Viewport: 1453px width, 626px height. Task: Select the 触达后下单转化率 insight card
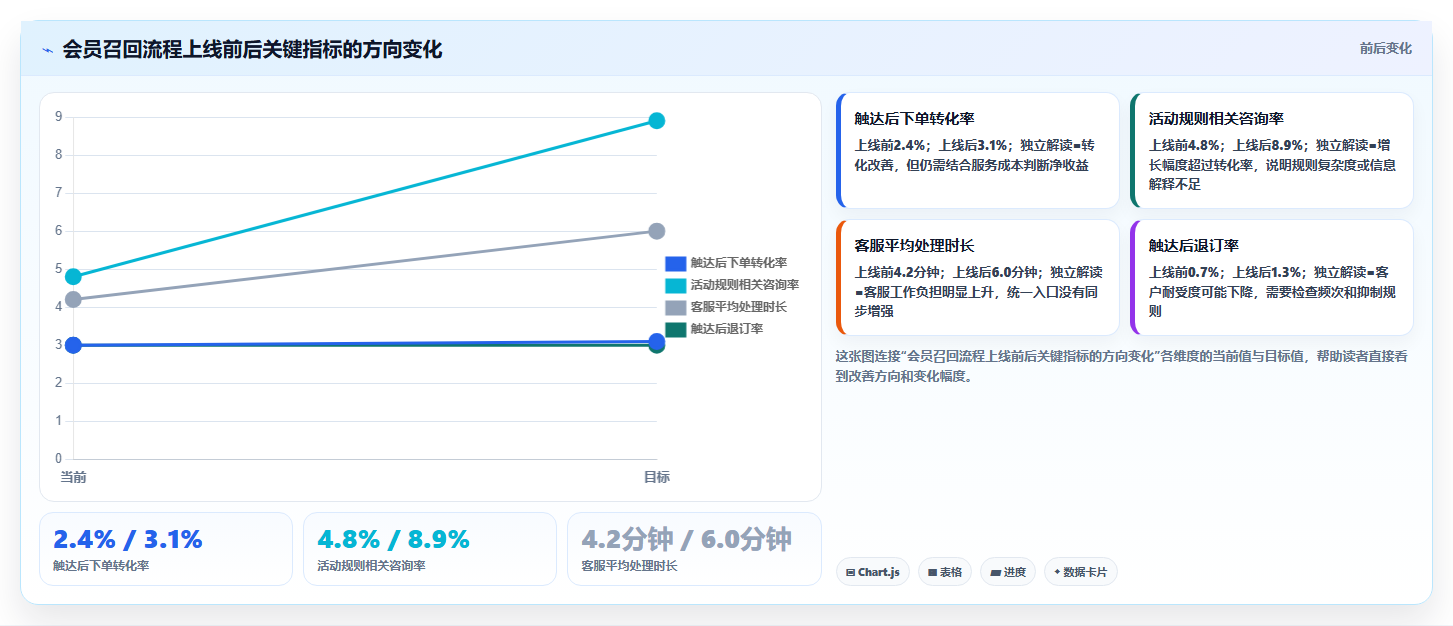pyautogui.click(x=977, y=150)
